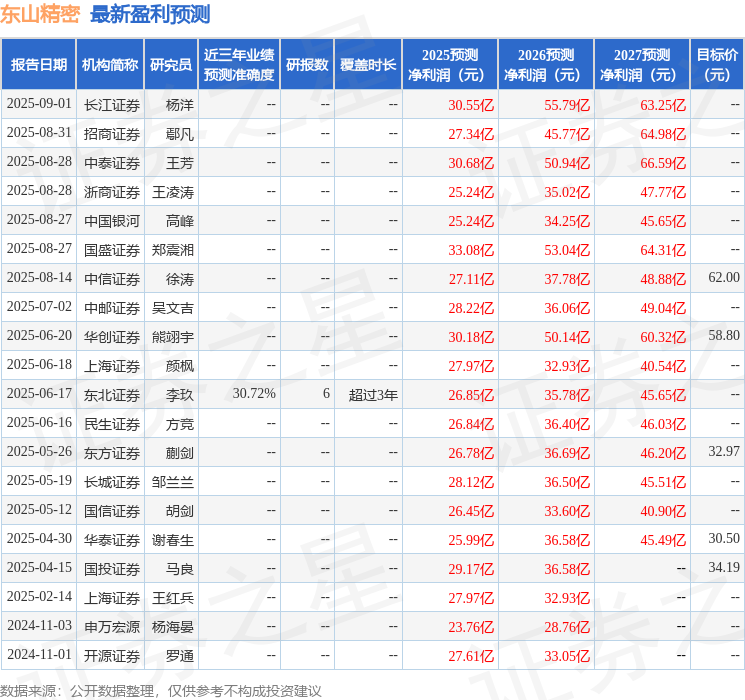Select the 目标价 column header

[x=717, y=65]
